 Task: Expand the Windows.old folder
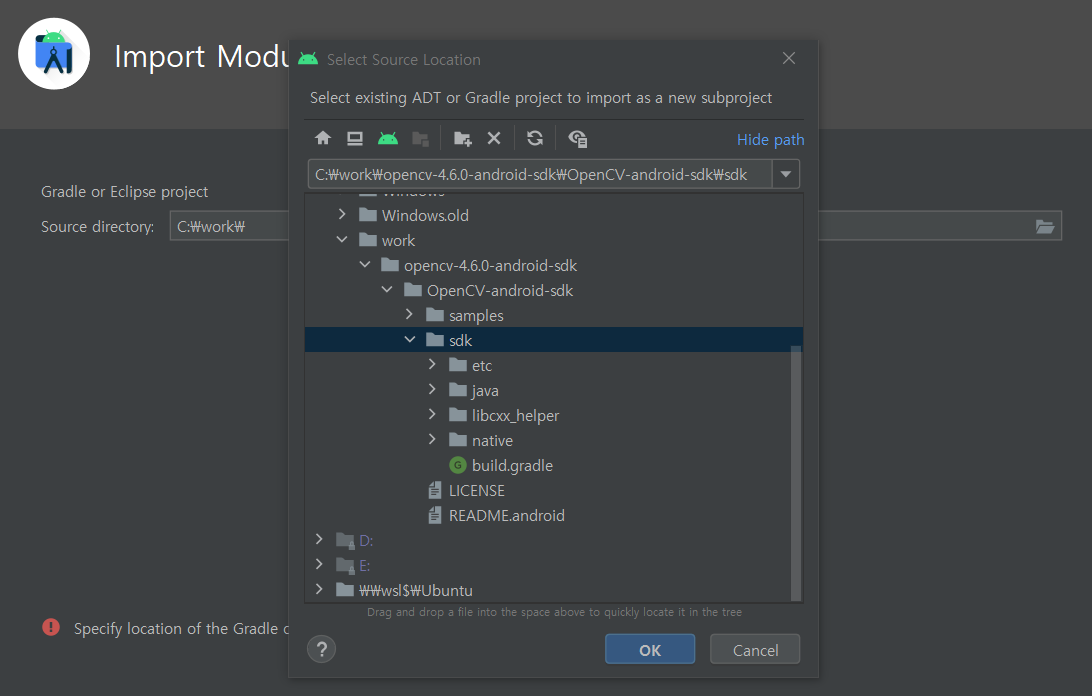point(342,215)
